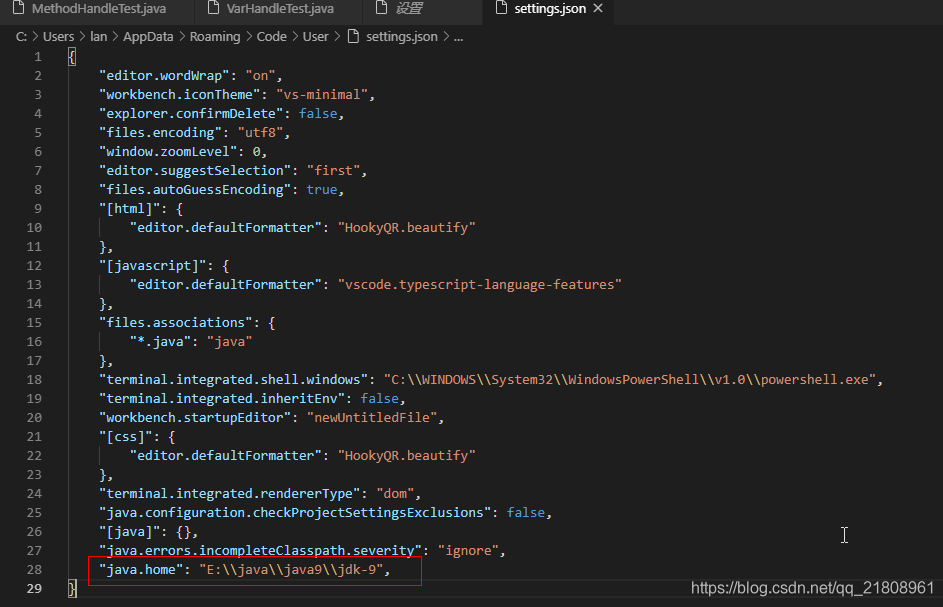
Task: Click line number 1 in the gutter
Action: coord(38,57)
